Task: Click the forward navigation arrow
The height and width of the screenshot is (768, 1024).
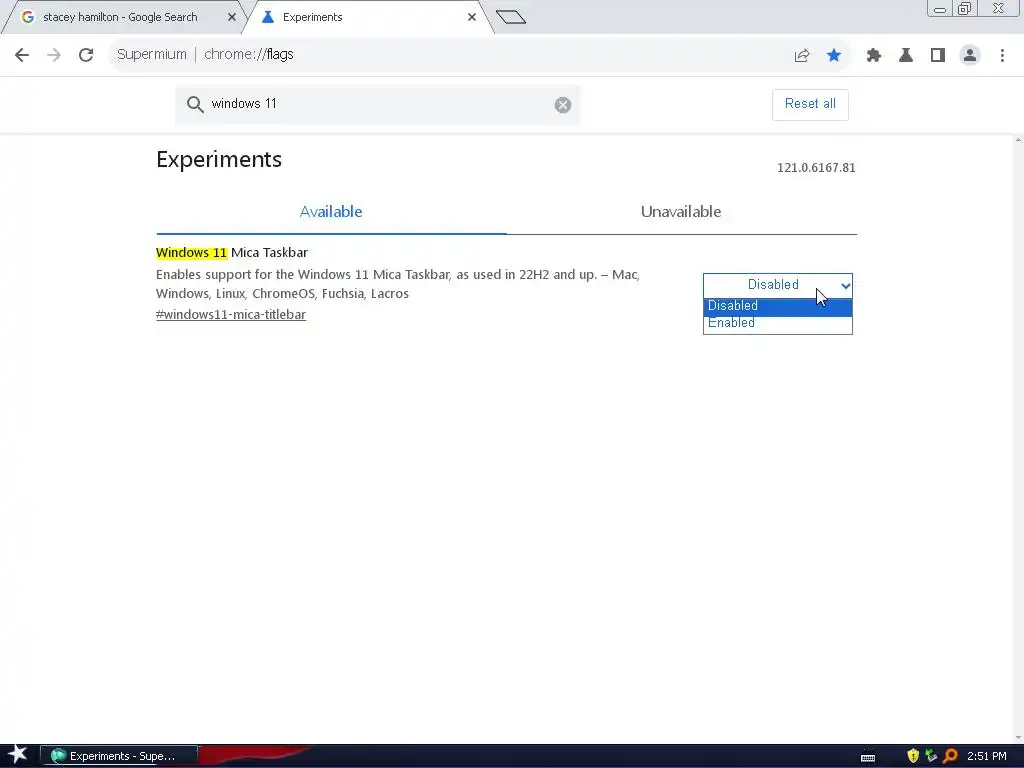Action: coord(54,55)
